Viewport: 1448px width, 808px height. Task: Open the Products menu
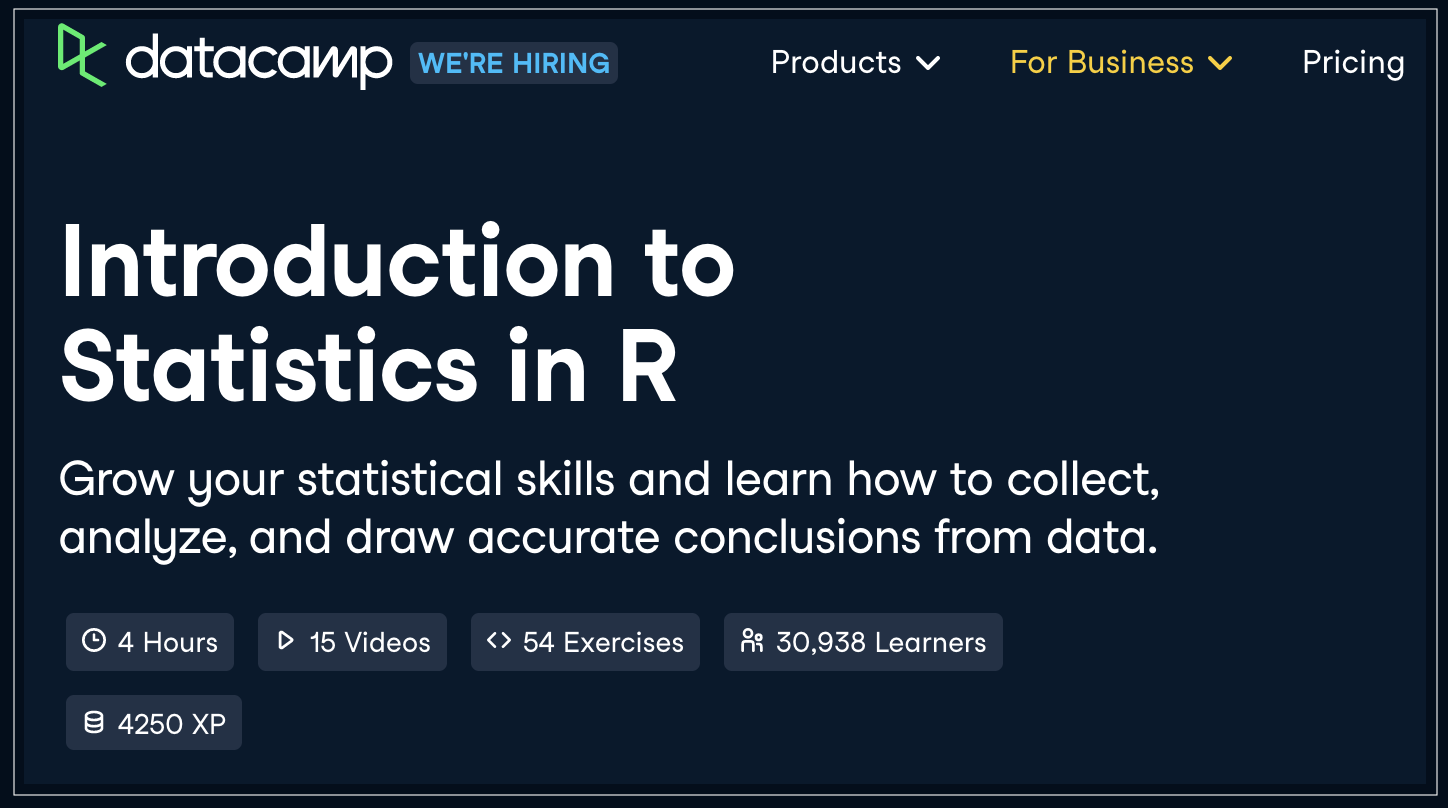[836, 62]
